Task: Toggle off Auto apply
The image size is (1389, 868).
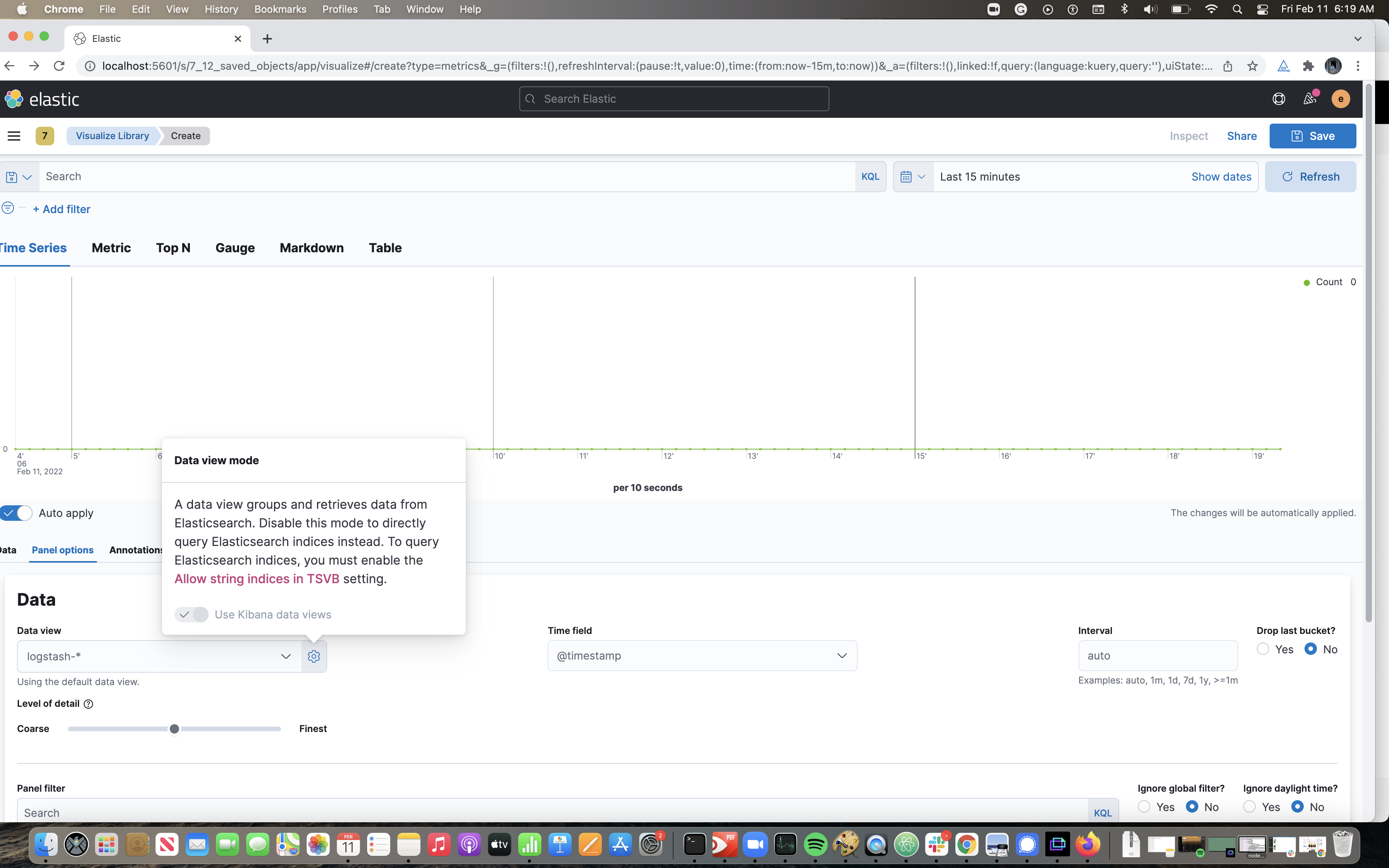Action: point(17,513)
